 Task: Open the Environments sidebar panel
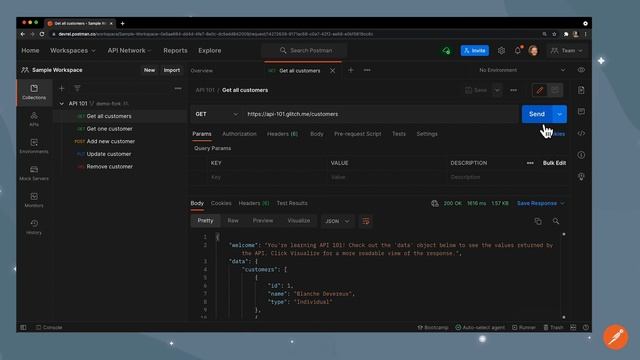(34, 146)
